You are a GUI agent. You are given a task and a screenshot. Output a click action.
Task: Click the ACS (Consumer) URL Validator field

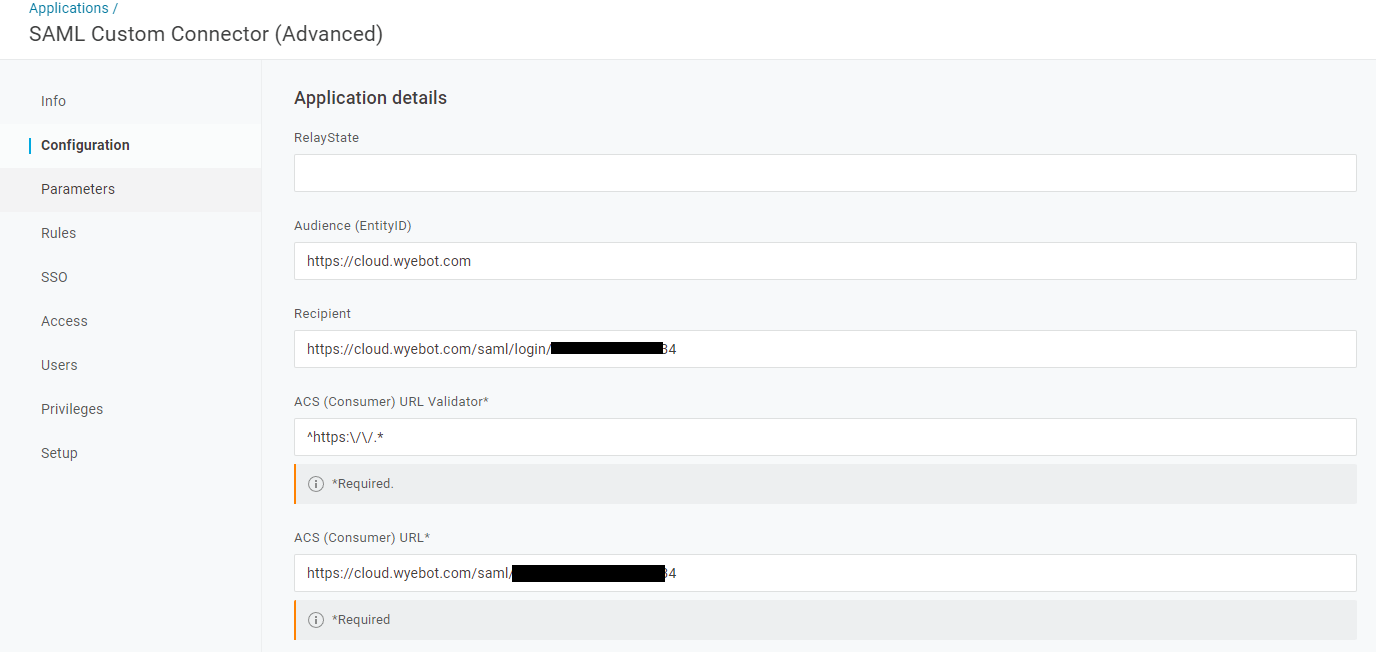coord(824,437)
